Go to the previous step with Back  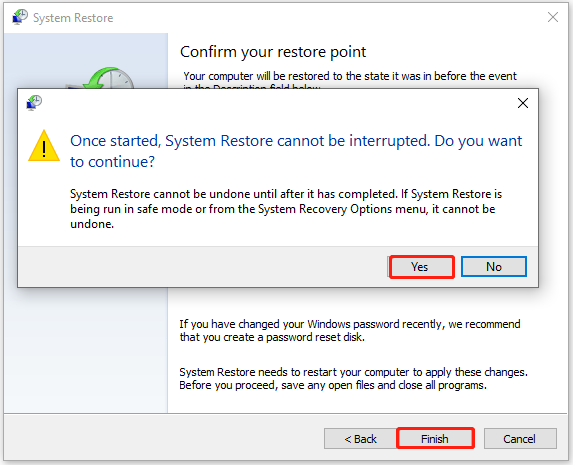pyautogui.click(x=360, y=438)
